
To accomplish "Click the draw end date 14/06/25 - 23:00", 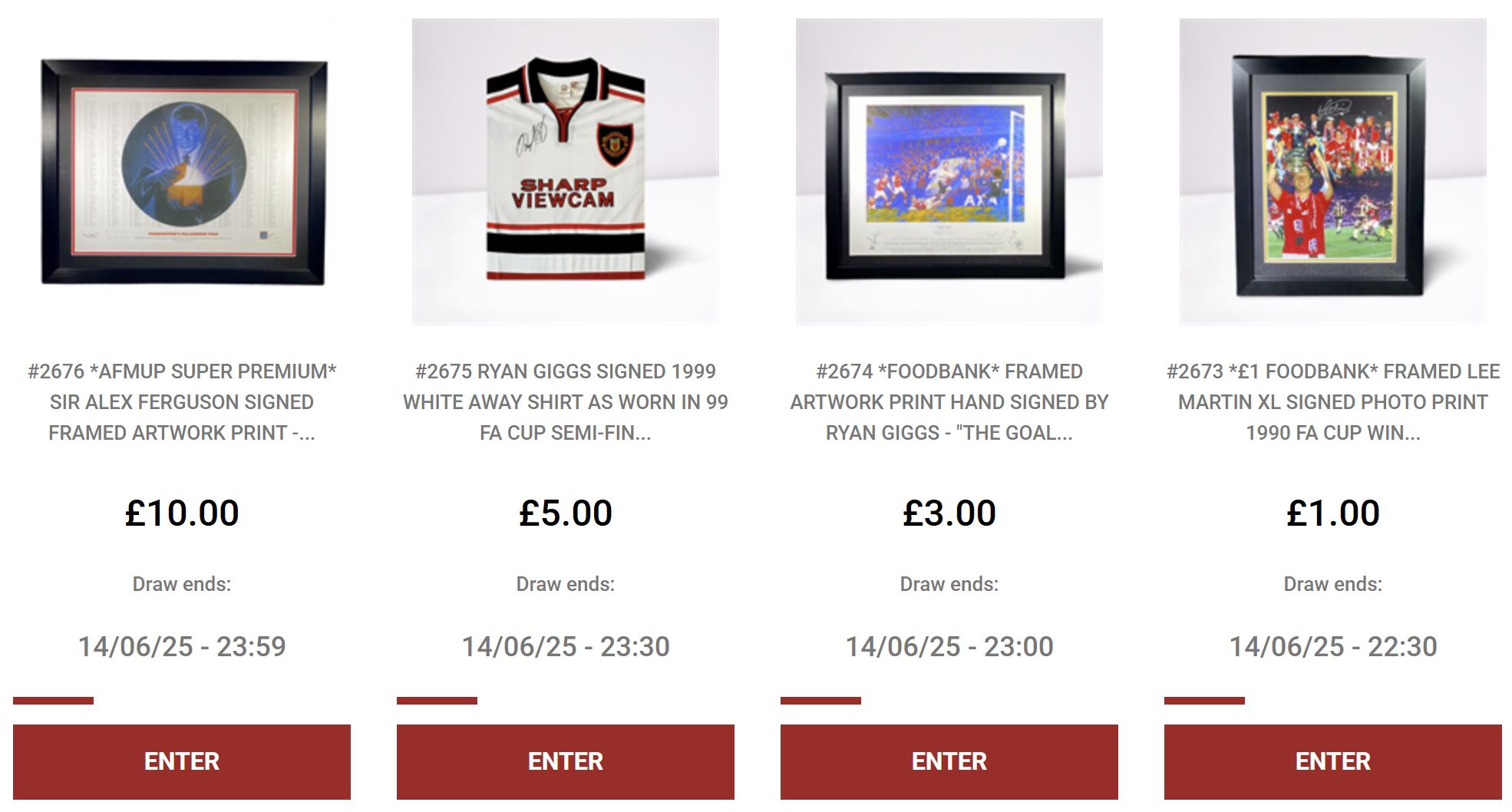I will (949, 646).
